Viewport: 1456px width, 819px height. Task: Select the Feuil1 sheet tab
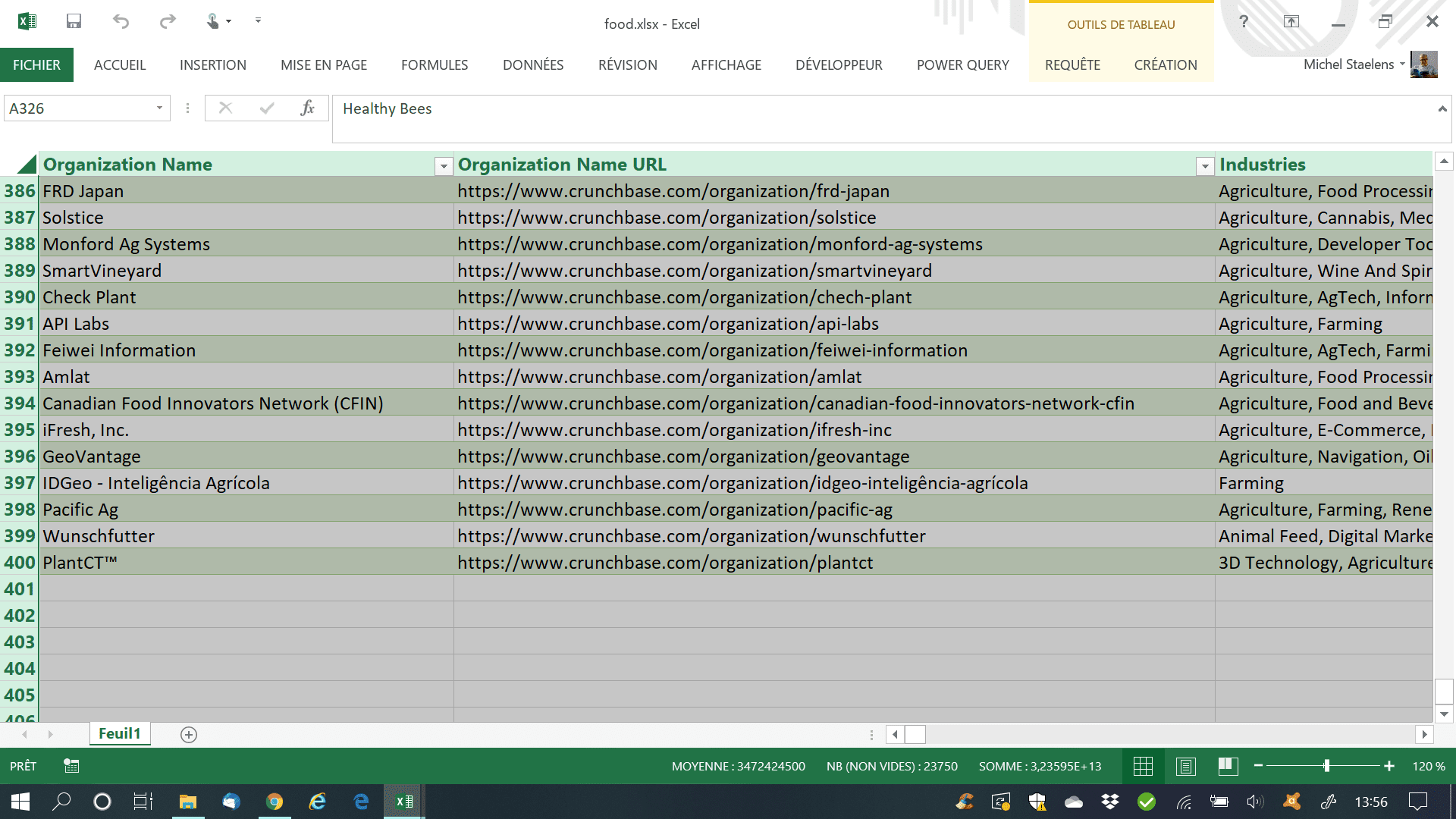[120, 733]
